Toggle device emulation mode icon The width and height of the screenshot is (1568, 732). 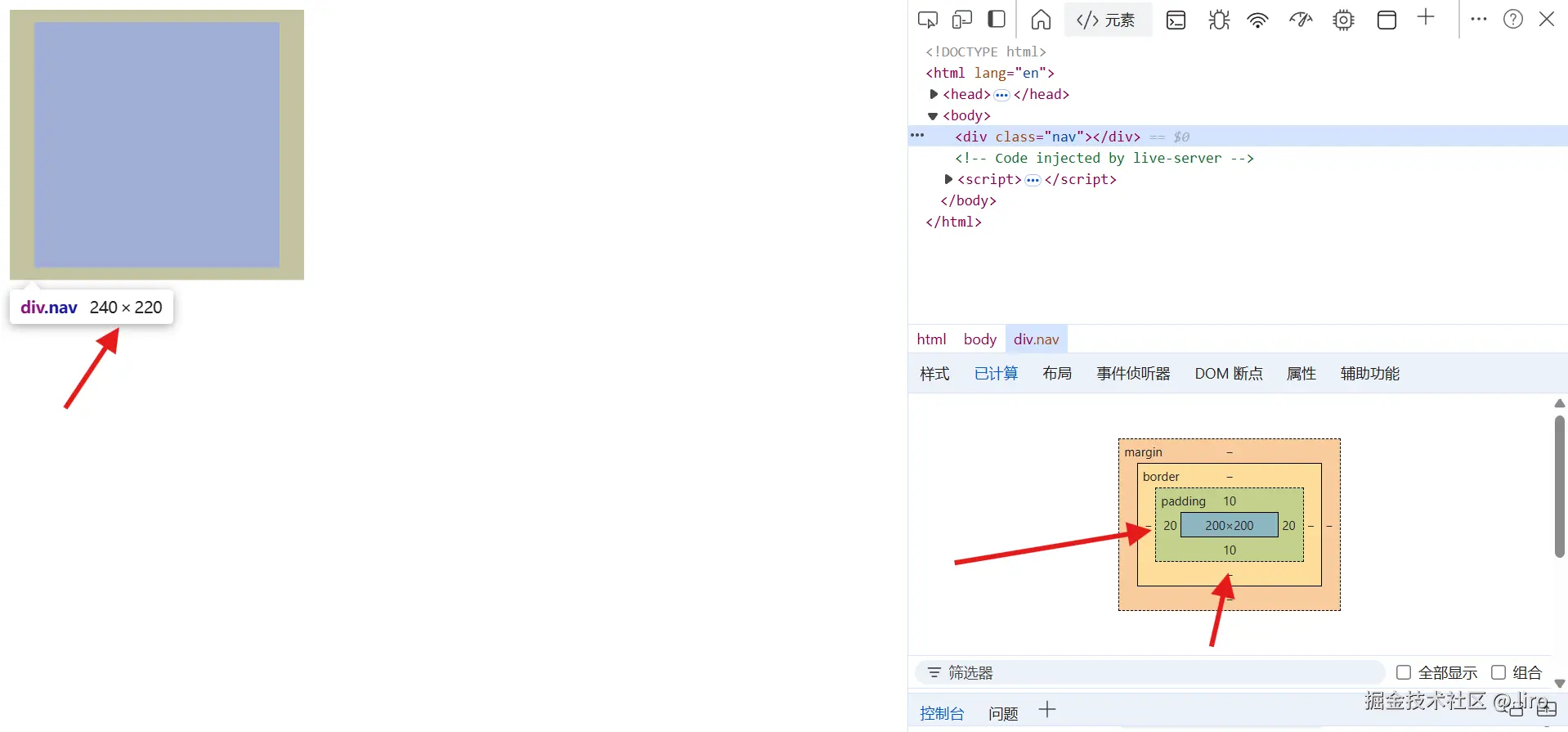click(962, 20)
